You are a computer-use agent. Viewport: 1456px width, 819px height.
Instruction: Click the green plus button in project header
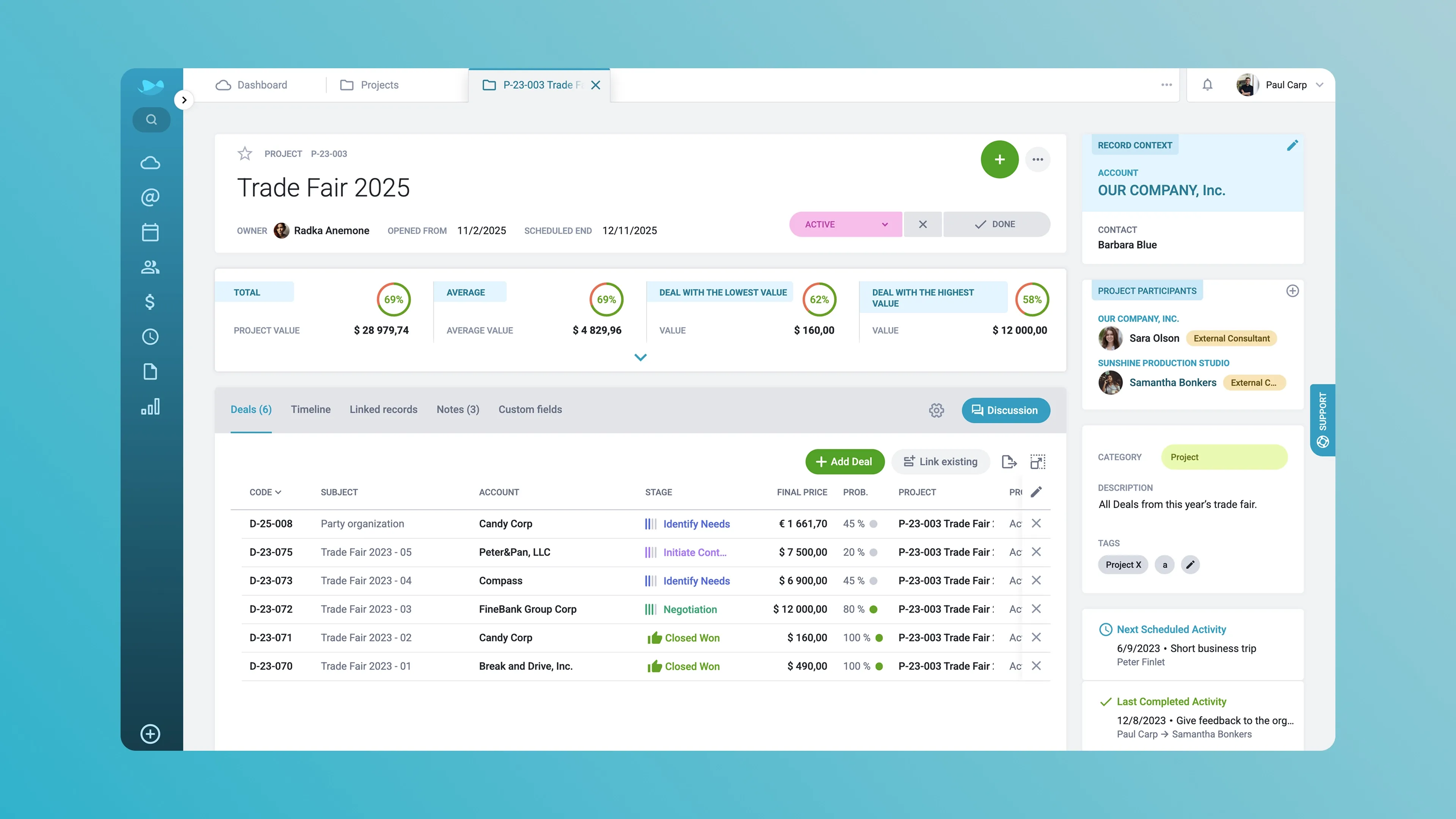999,159
